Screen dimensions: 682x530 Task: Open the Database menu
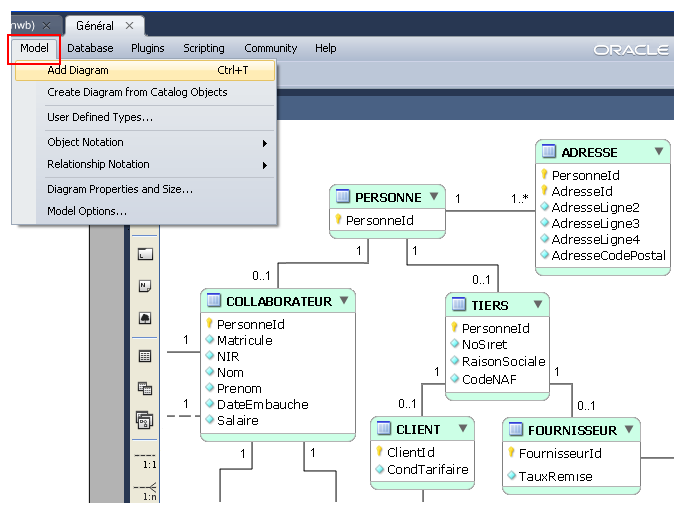click(90, 48)
